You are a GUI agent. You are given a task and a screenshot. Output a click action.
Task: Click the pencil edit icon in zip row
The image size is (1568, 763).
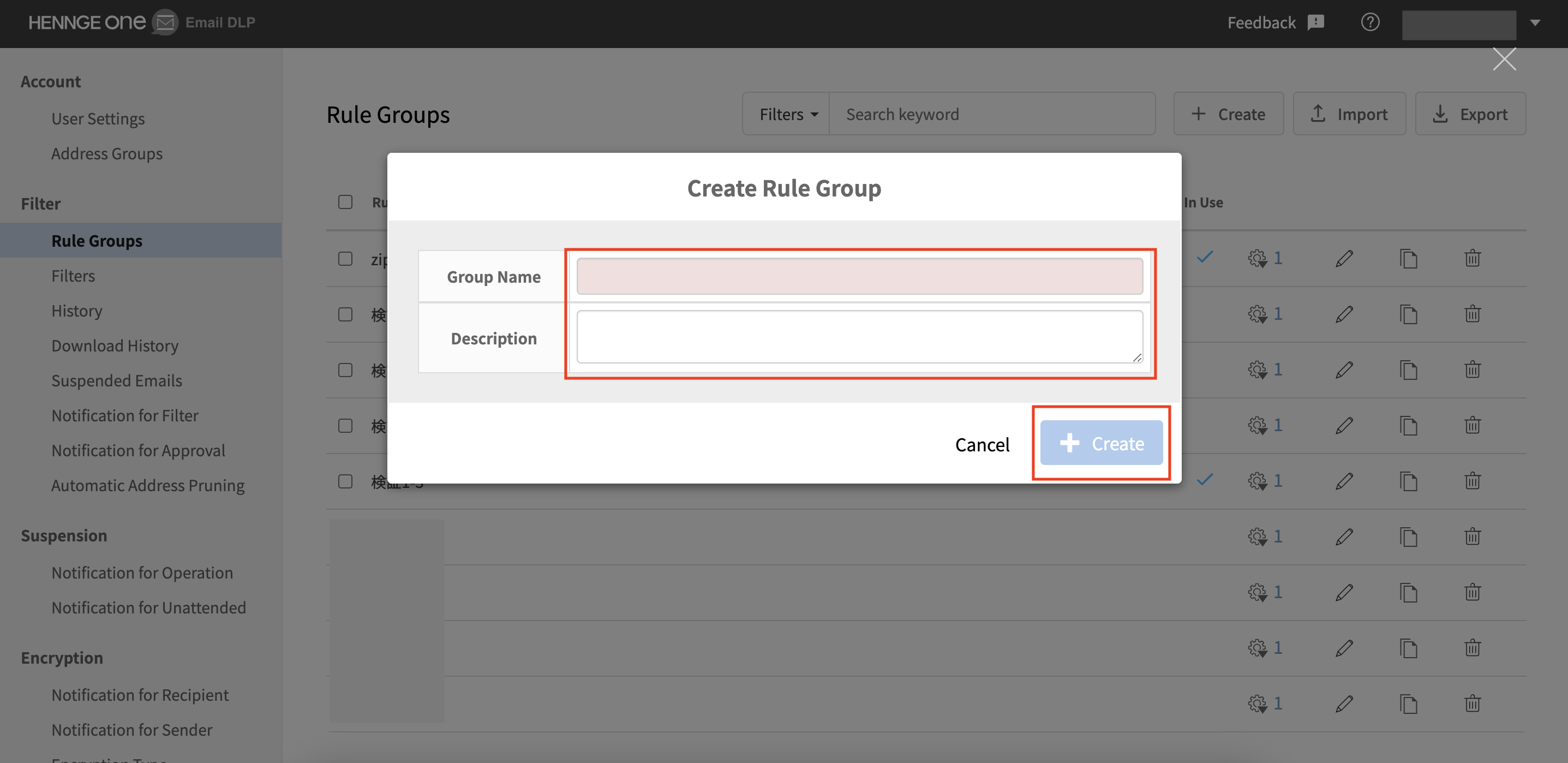[1344, 258]
